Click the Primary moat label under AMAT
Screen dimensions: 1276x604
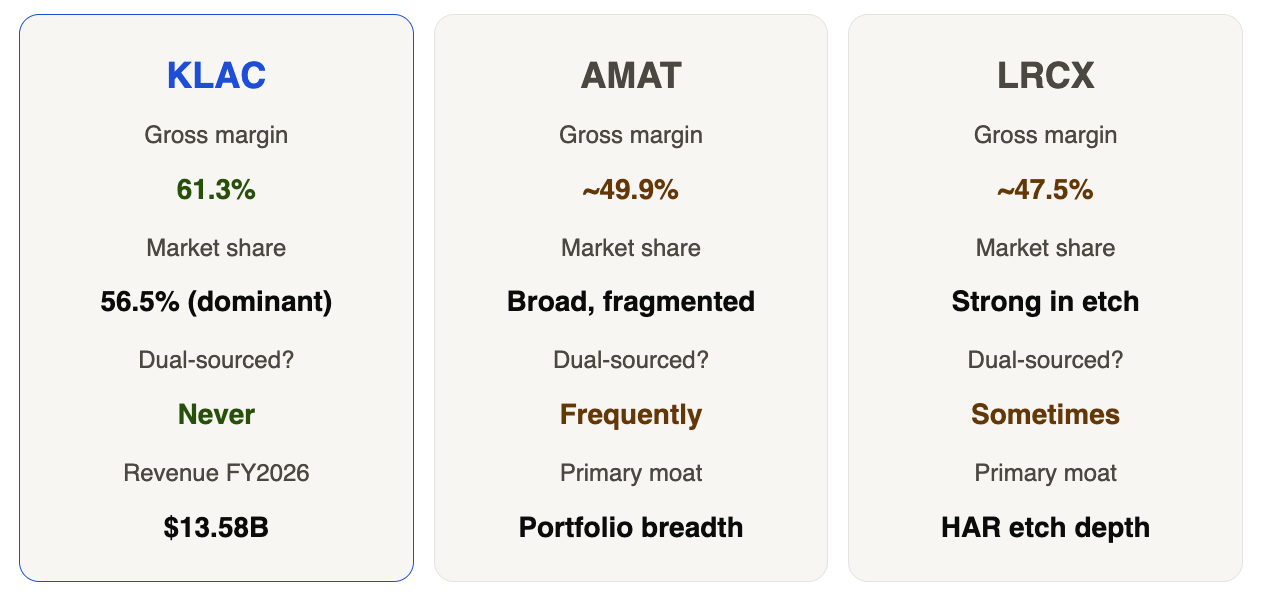tap(631, 472)
